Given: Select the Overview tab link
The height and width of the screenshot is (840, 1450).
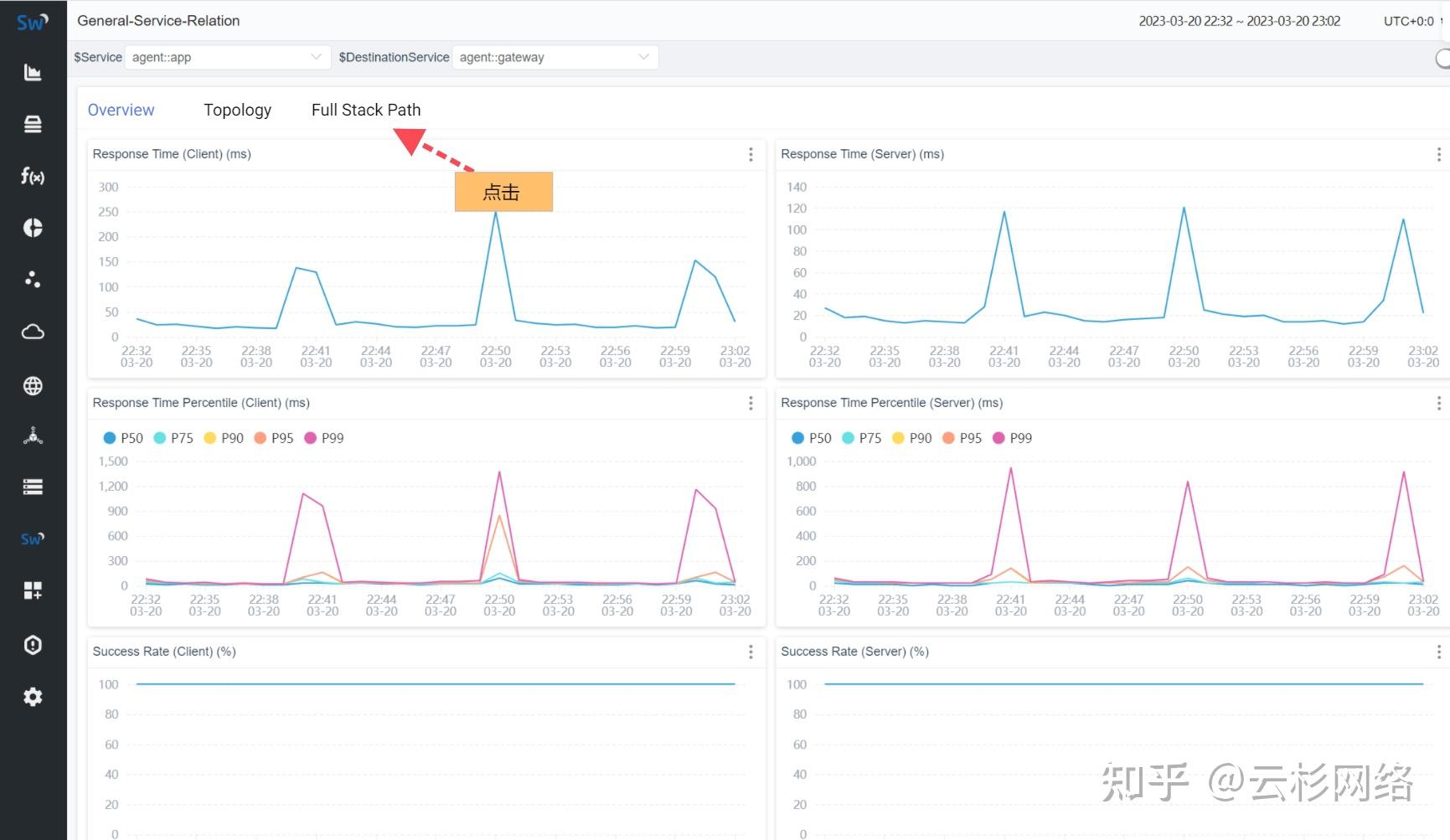Looking at the screenshot, I should pyautogui.click(x=121, y=110).
